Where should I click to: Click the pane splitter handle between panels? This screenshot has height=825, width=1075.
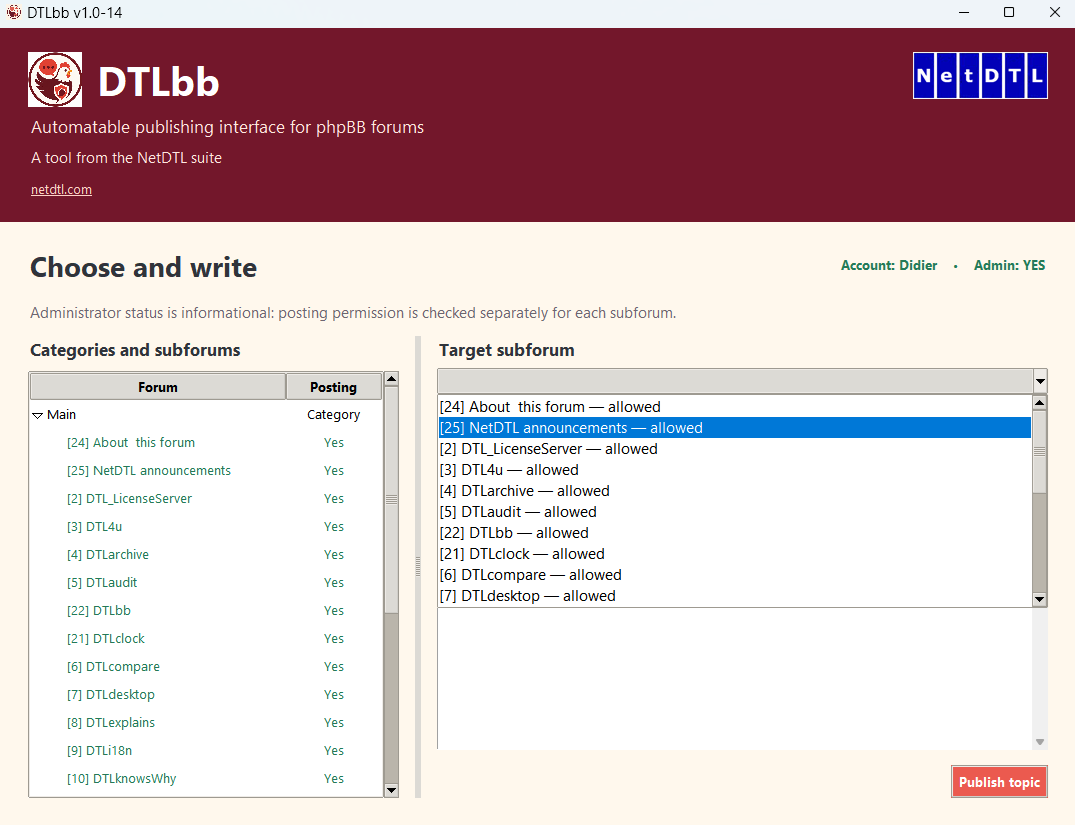(x=418, y=566)
